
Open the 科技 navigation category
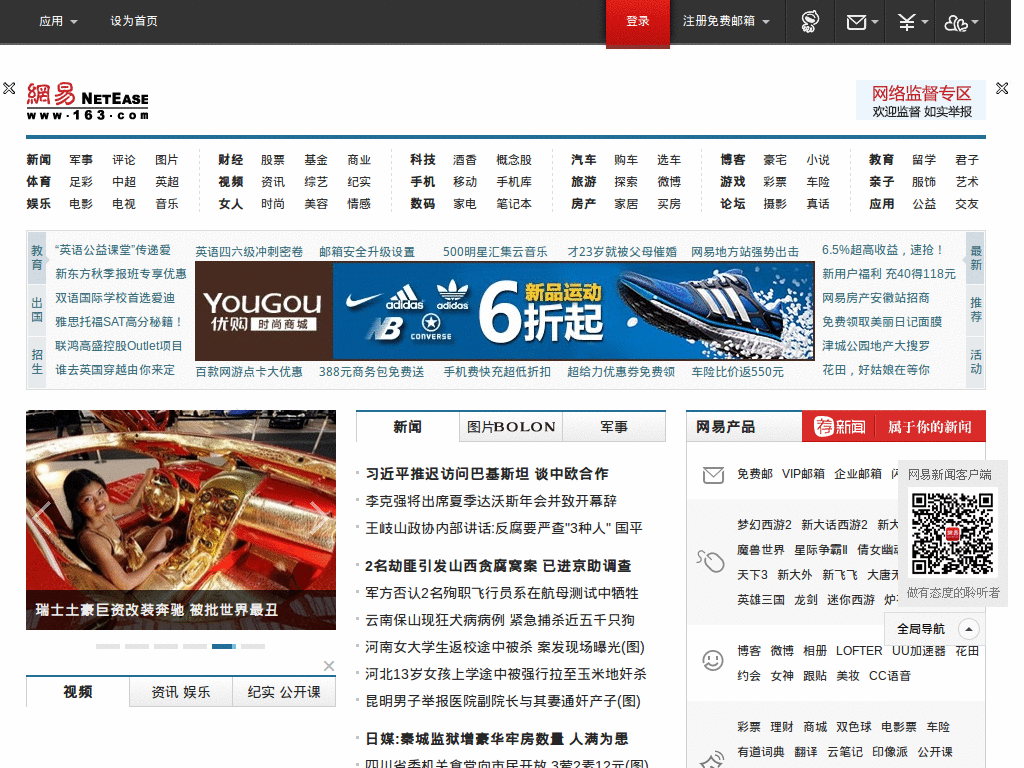(423, 159)
